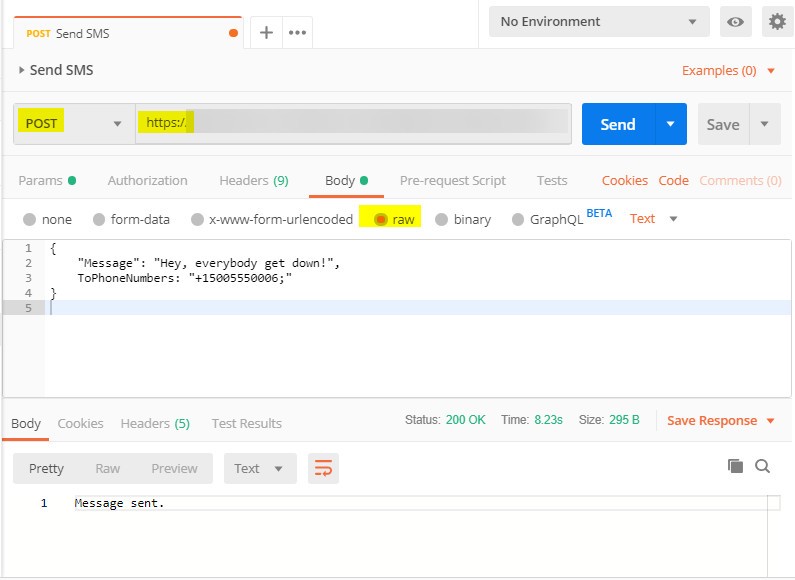This screenshot has height=580, width=795.
Task: Click editor line with ToPhoneNumbers
Action: tap(185, 278)
